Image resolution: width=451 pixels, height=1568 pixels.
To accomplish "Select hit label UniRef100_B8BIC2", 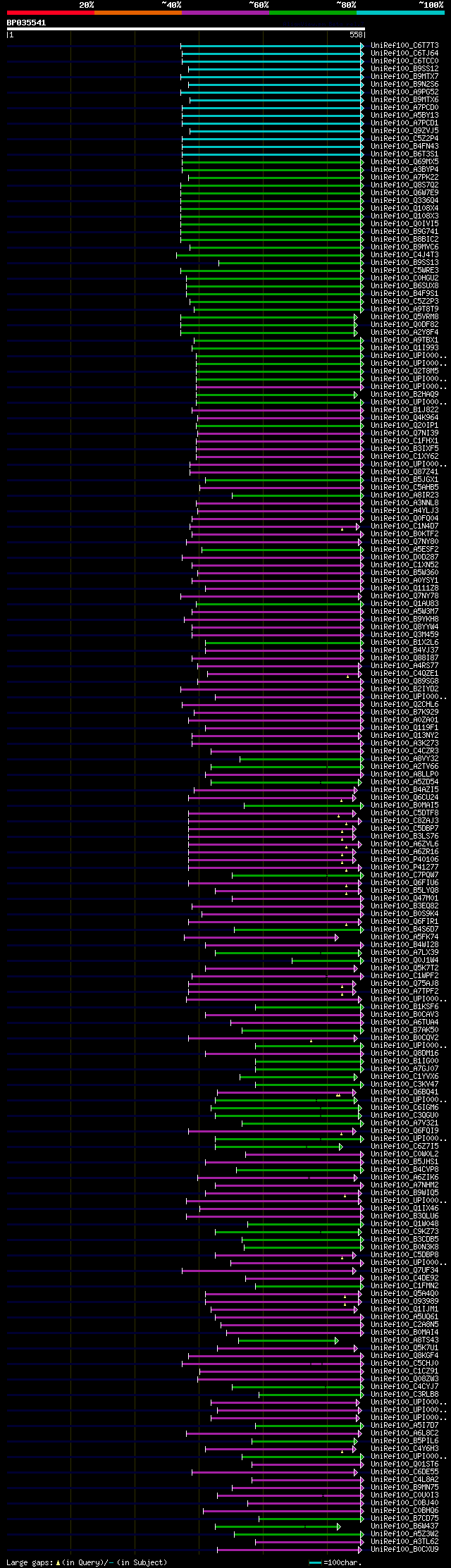I will (x=404, y=239).
